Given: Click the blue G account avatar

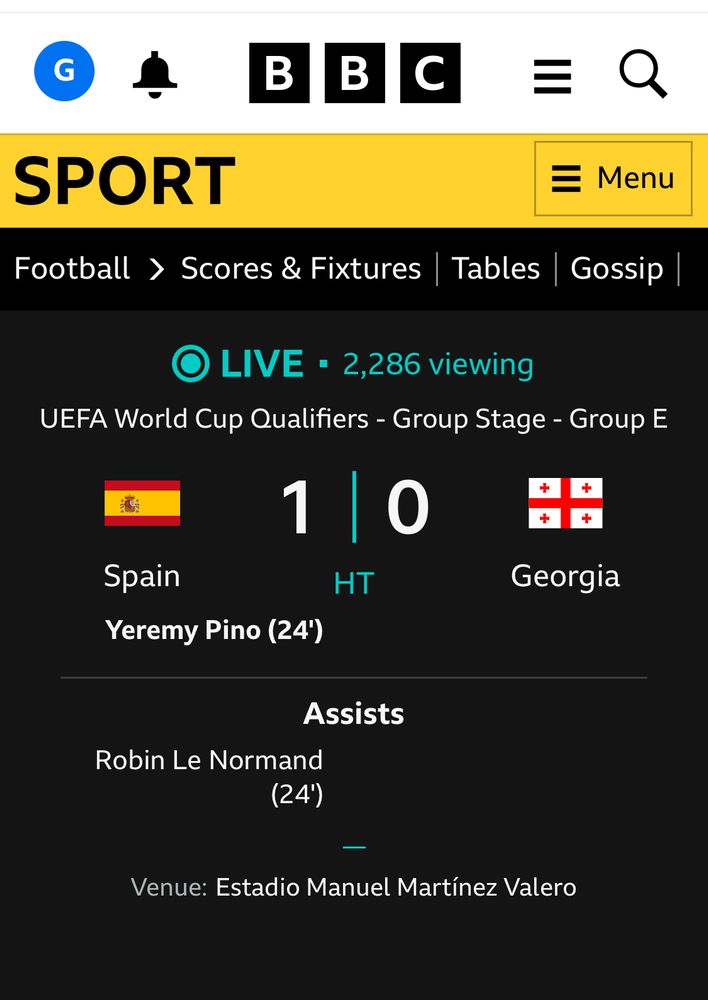Looking at the screenshot, I should coord(64,72).
